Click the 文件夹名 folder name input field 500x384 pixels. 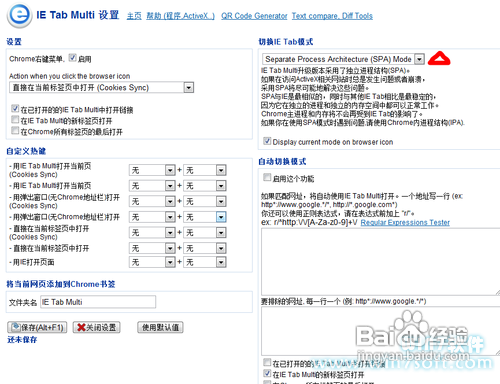[98, 302]
